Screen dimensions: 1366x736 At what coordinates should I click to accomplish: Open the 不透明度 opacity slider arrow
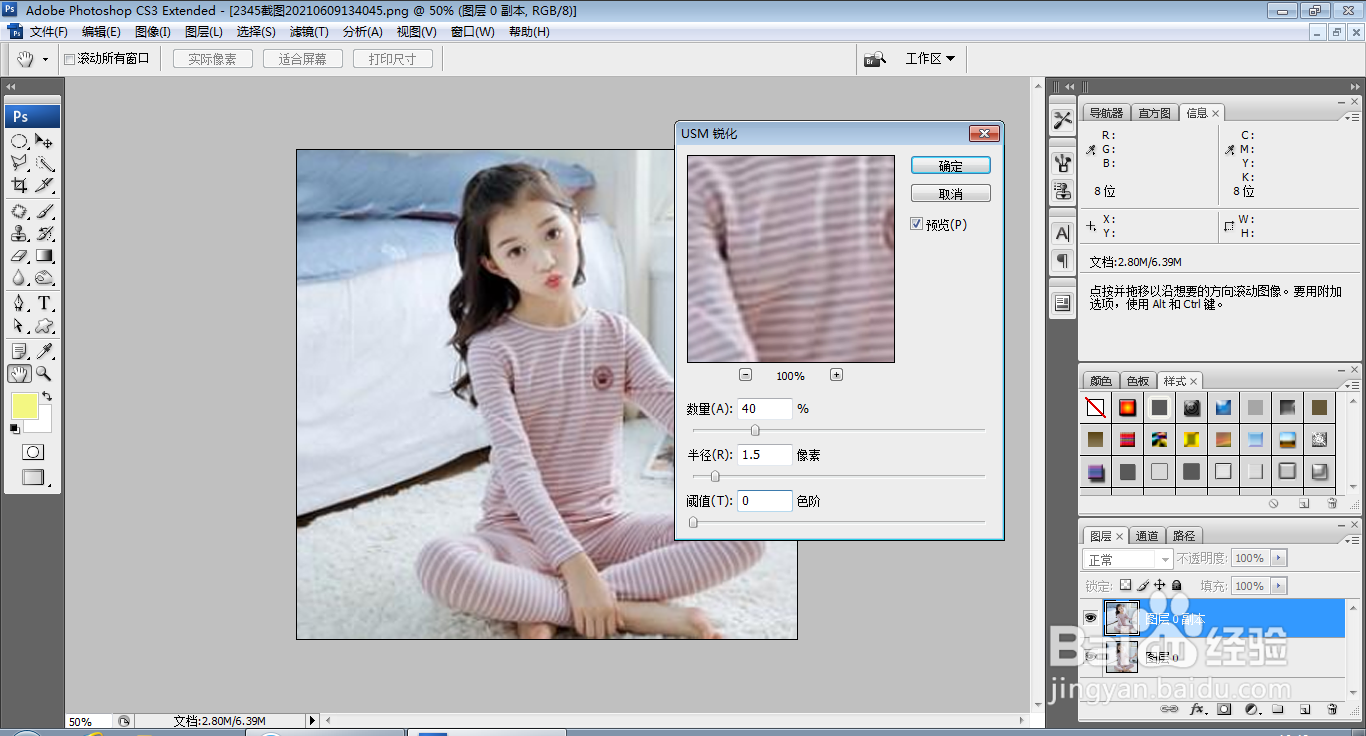point(1279,558)
